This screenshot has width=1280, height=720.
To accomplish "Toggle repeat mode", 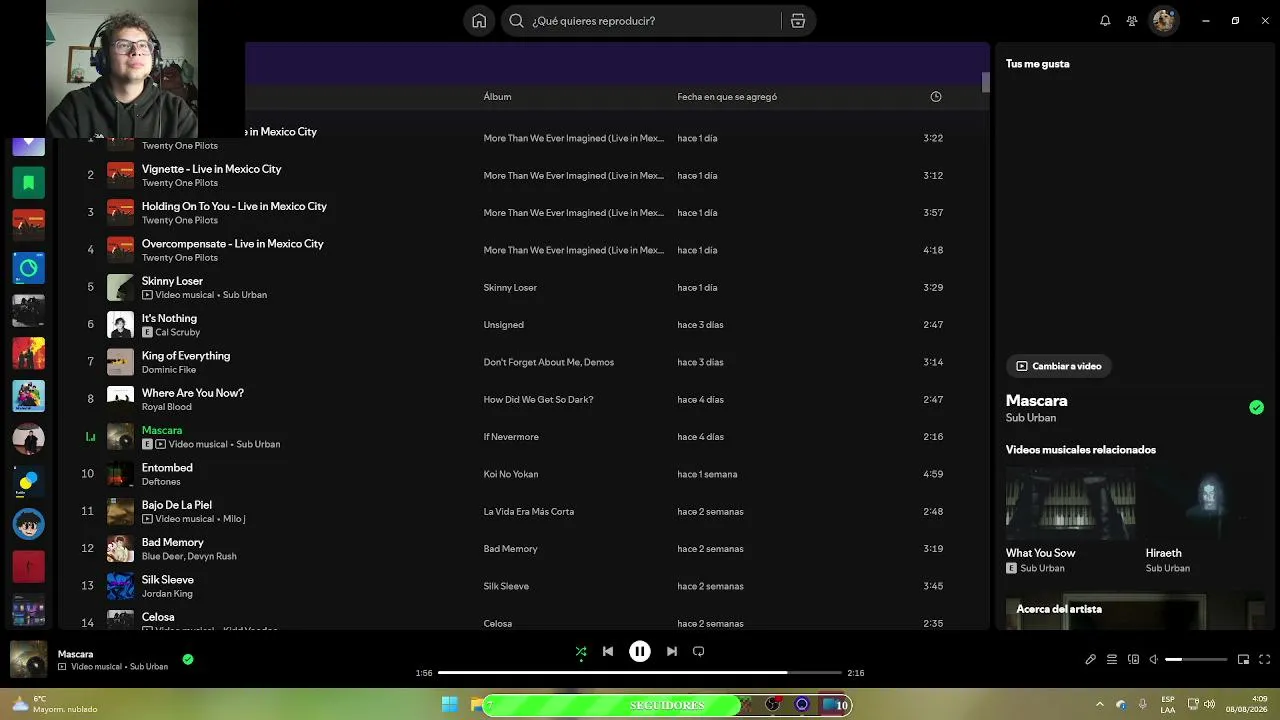I will (x=699, y=651).
